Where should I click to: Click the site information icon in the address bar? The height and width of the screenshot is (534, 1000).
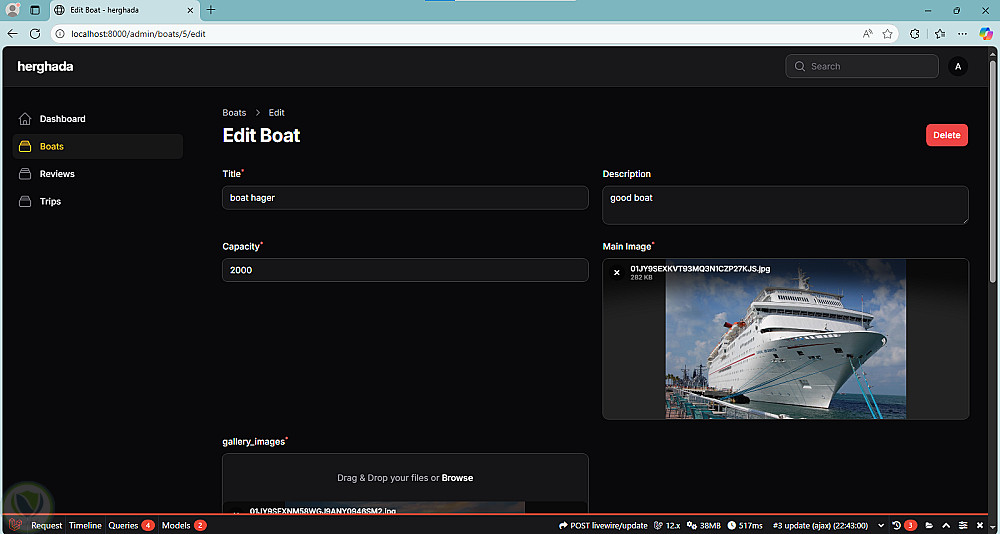61,34
